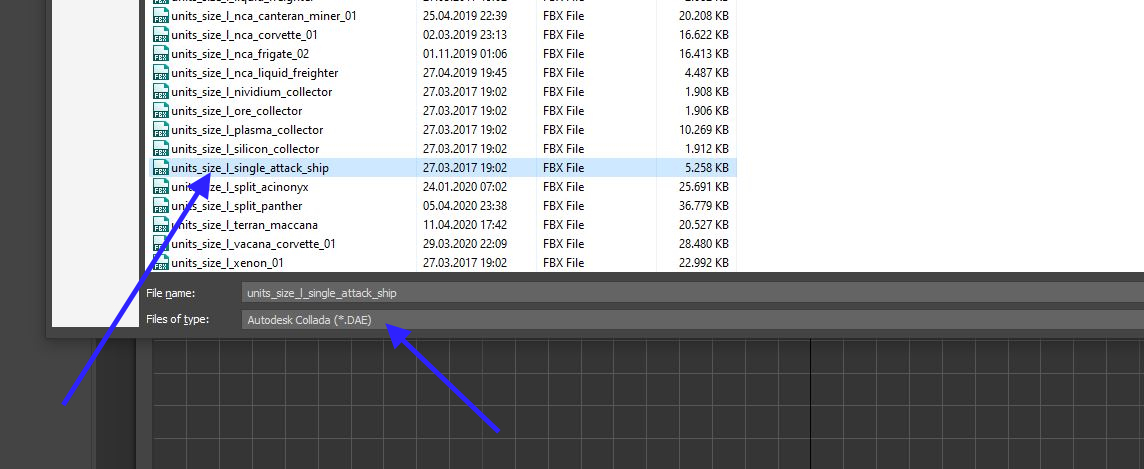1144x469 pixels.
Task: Select the icon next to units_size_l_terran_maccana
Action: [160, 225]
